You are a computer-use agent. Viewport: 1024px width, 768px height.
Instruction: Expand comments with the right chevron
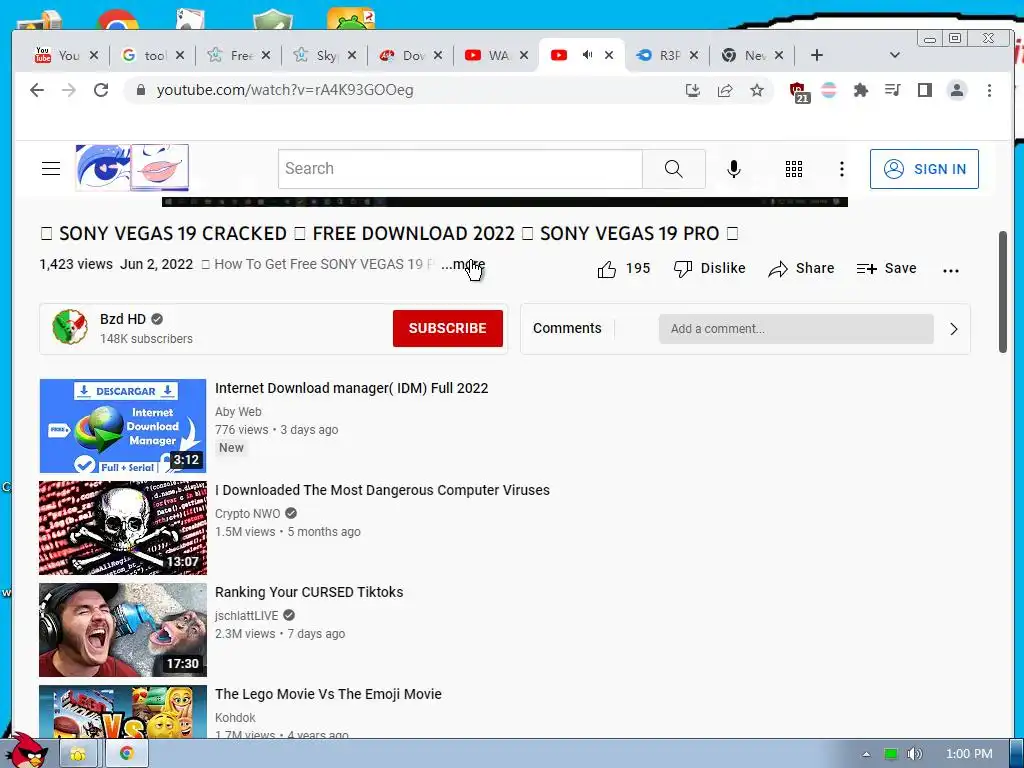953,328
